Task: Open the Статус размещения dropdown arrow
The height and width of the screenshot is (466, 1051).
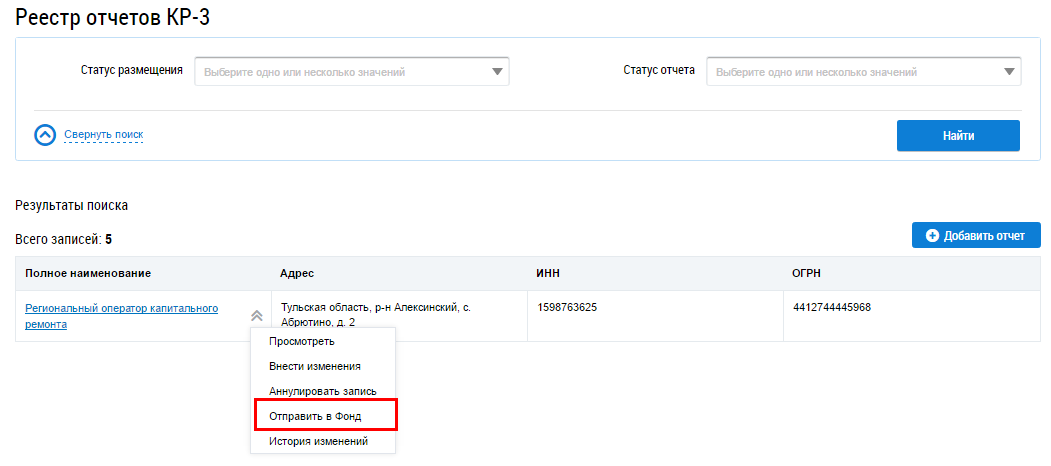Action: pyautogui.click(x=497, y=72)
